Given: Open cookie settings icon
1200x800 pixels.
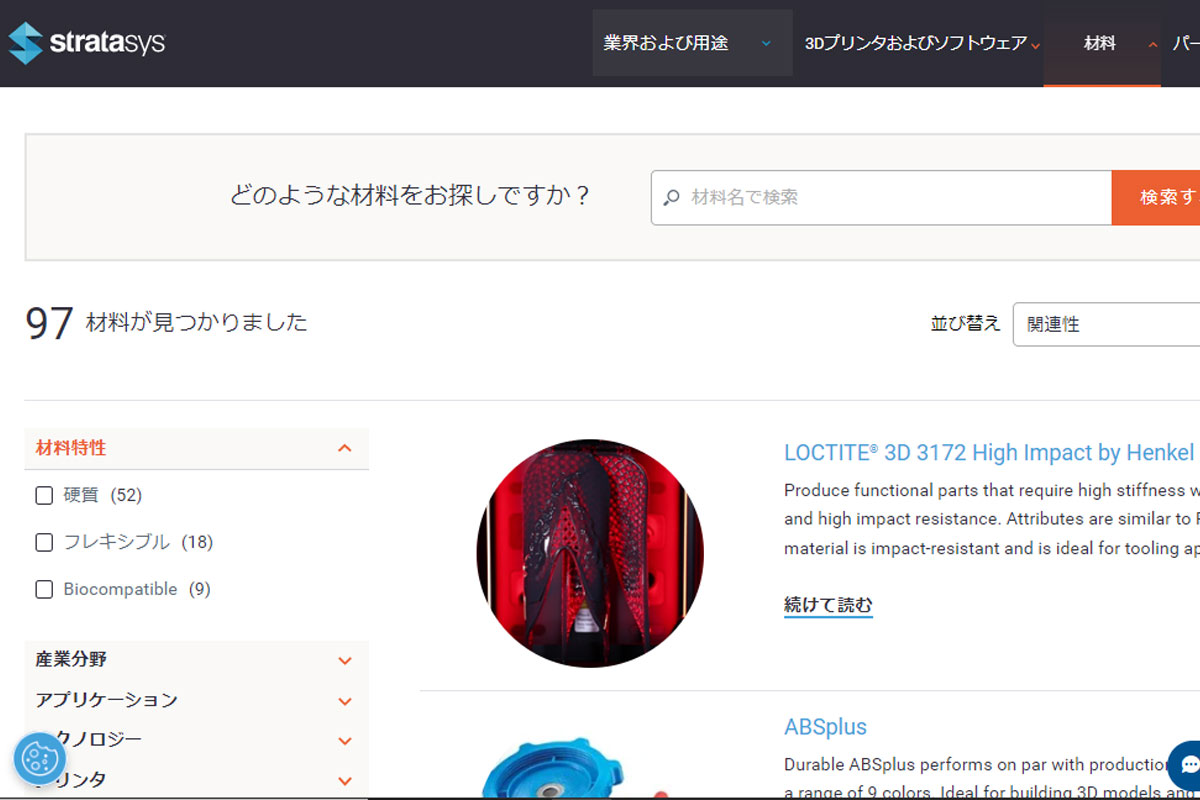Looking at the screenshot, I should [39, 759].
